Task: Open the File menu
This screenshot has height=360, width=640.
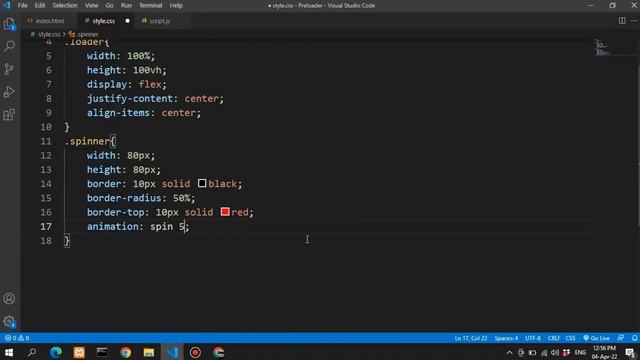Action: coord(22,6)
